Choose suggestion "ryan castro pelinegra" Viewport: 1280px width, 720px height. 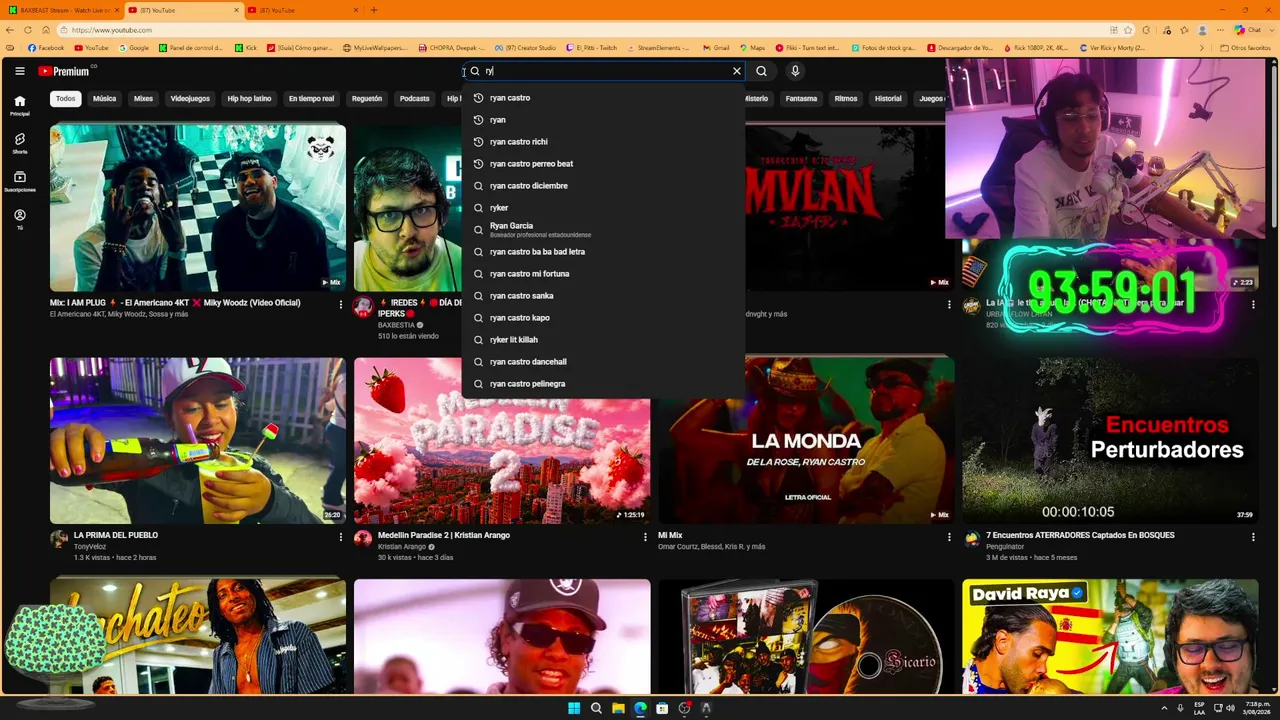(x=604, y=384)
